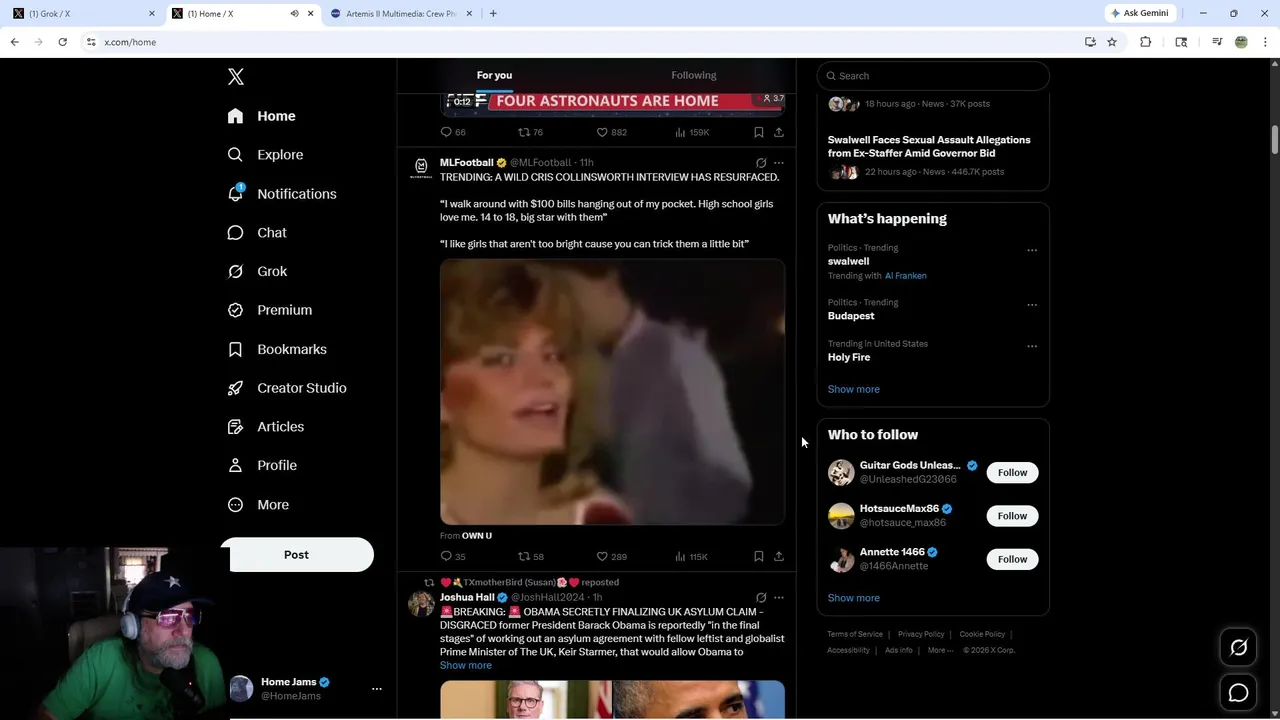Image resolution: width=1280 pixels, height=720 pixels.
Task: Bookmark this page with browser star
Action: (x=1112, y=42)
